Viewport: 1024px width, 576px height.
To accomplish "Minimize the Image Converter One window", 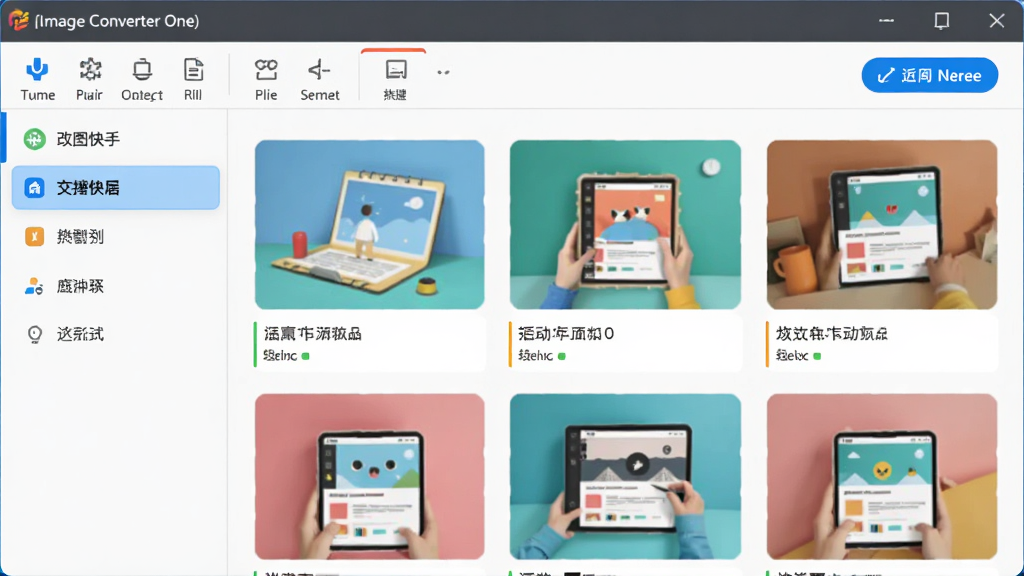I will pos(886,21).
